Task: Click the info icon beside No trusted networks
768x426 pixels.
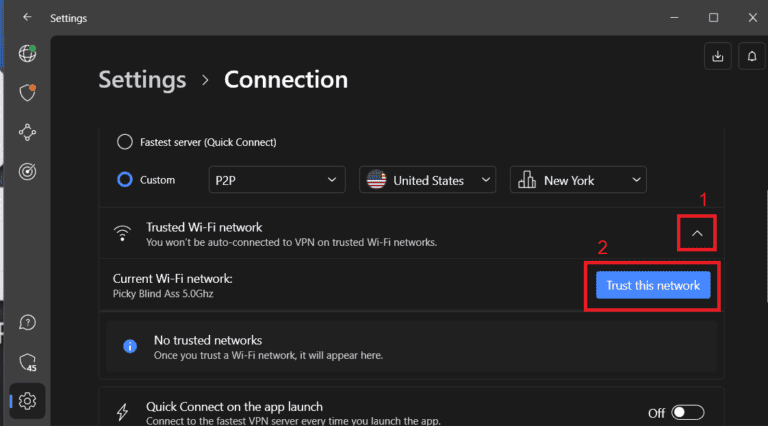Action: (x=130, y=346)
